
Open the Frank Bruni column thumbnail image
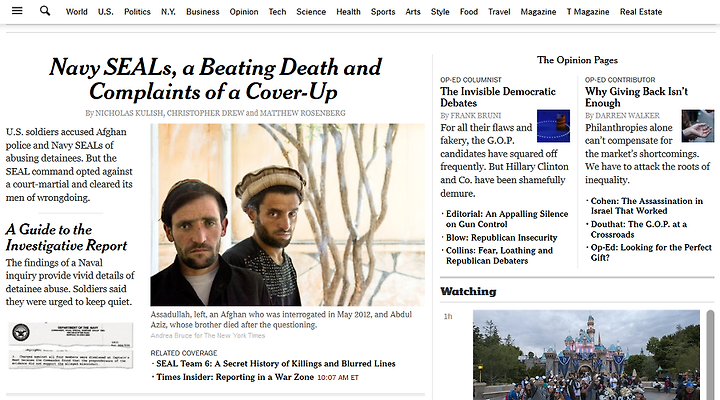pos(553,126)
